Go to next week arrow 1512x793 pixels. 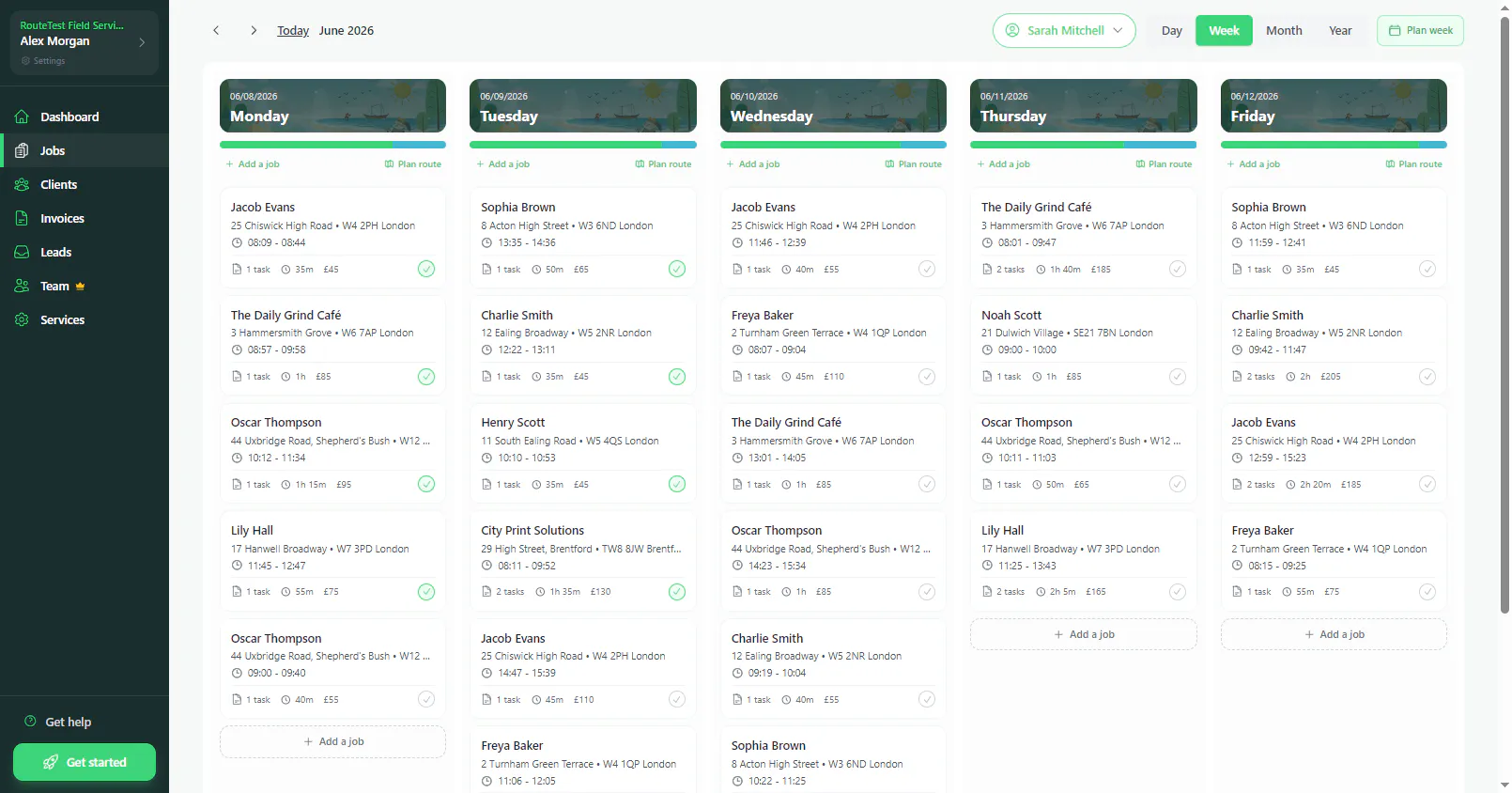coord(254,30)
